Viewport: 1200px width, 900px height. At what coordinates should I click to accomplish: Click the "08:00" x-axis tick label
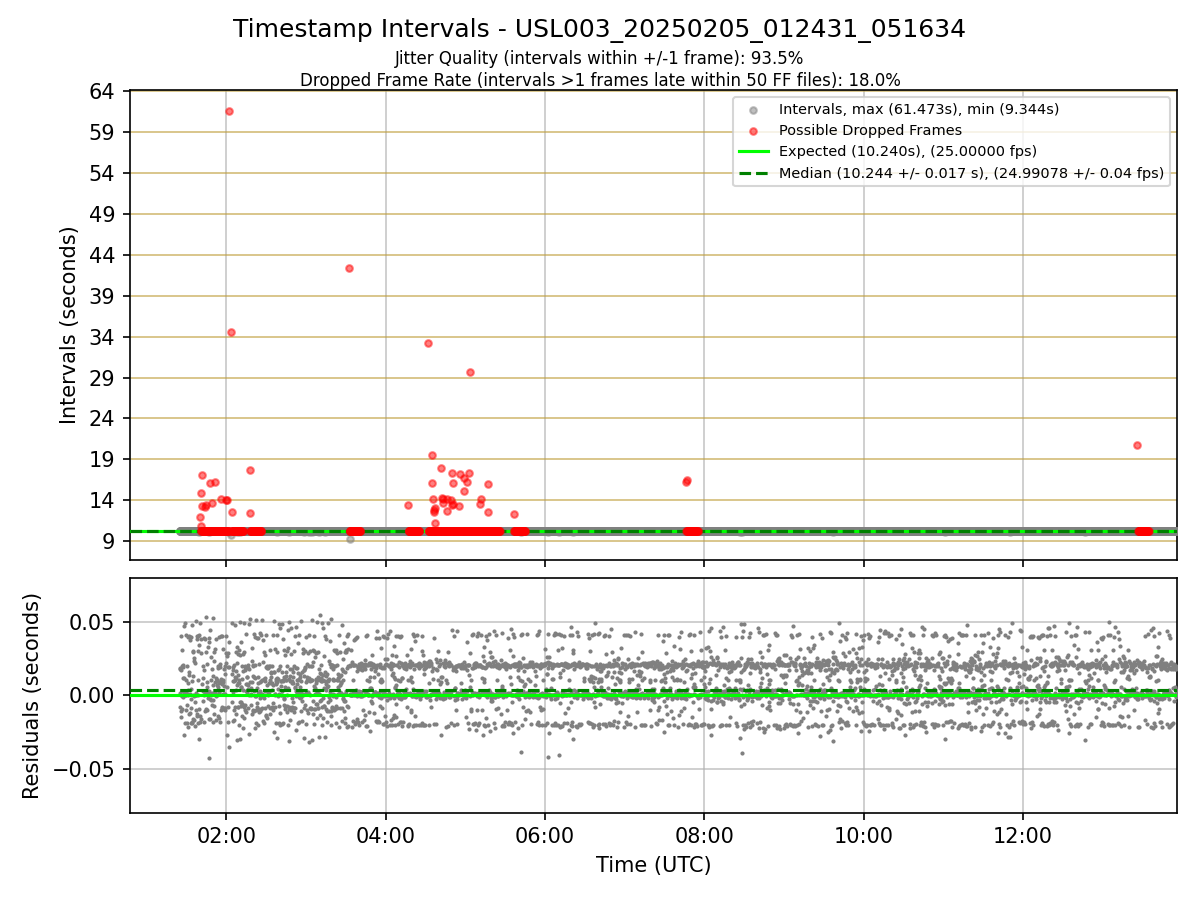tap(704, 834)
